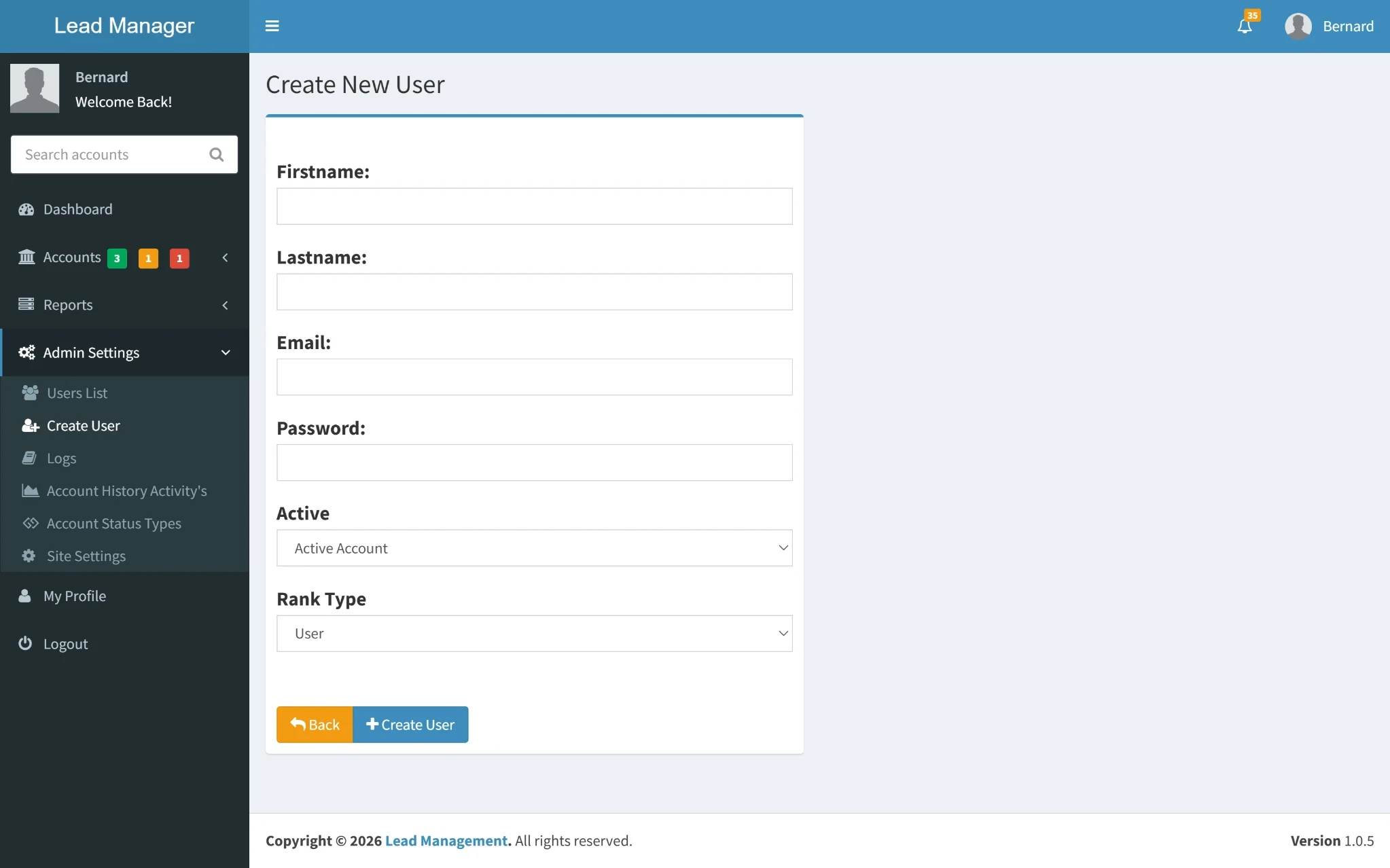Toggle the sidebar with the hamburger icon

click(272, 26)
